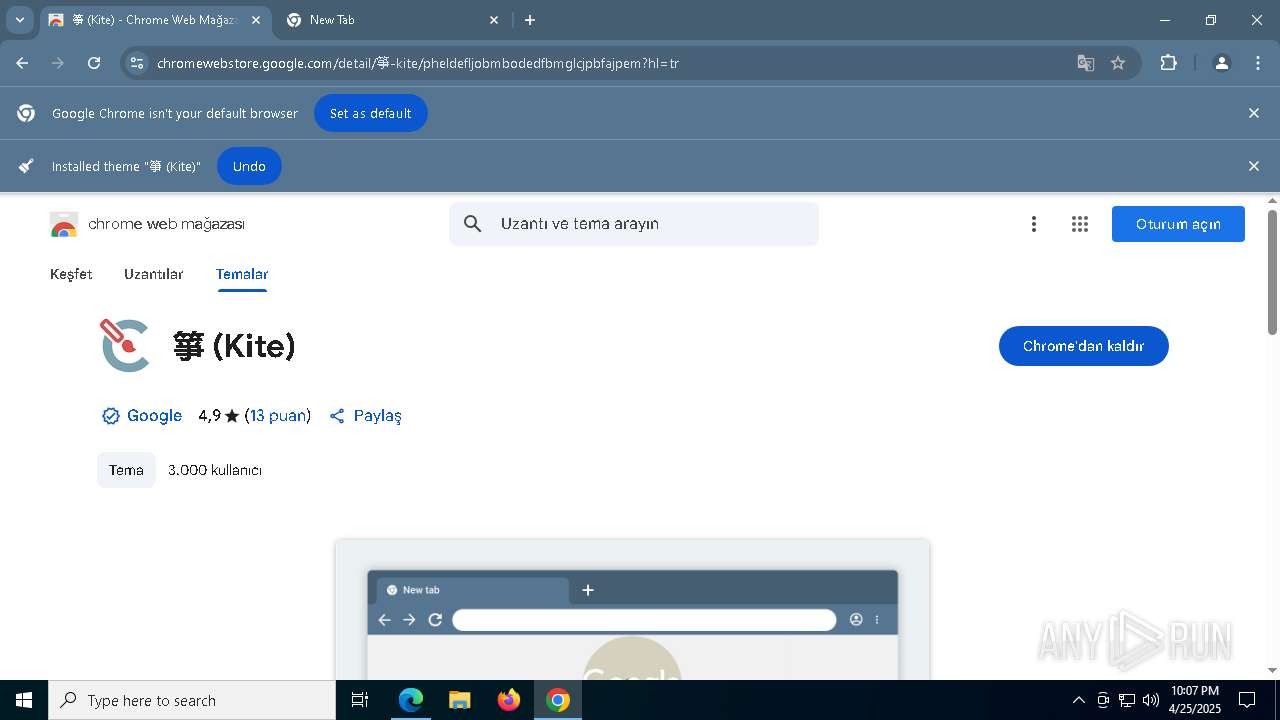Select the Kite Chrome Web Store tab
The image size is (1280, 720).
click(155, 20)
